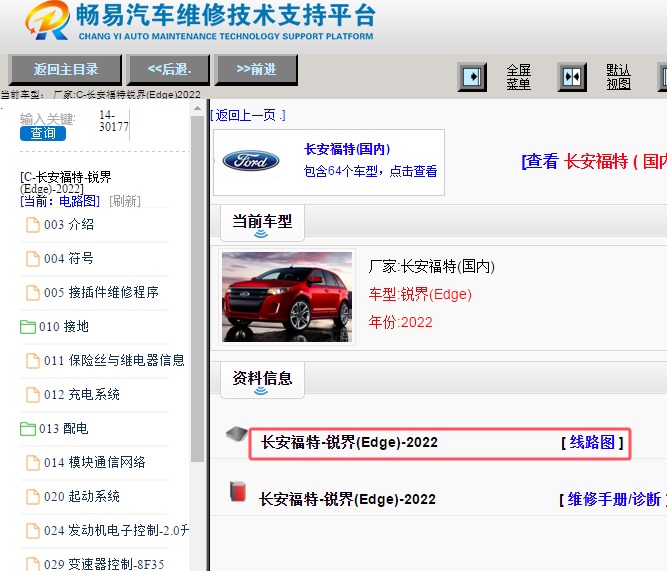
Task: Click the 畅易 platform logo icon
Action: point(47,20)
